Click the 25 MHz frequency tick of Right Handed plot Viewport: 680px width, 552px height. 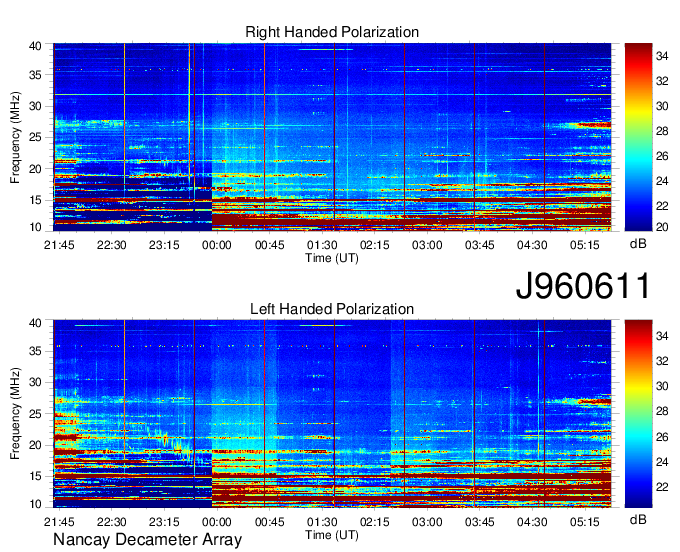click(x=35, y=137)
